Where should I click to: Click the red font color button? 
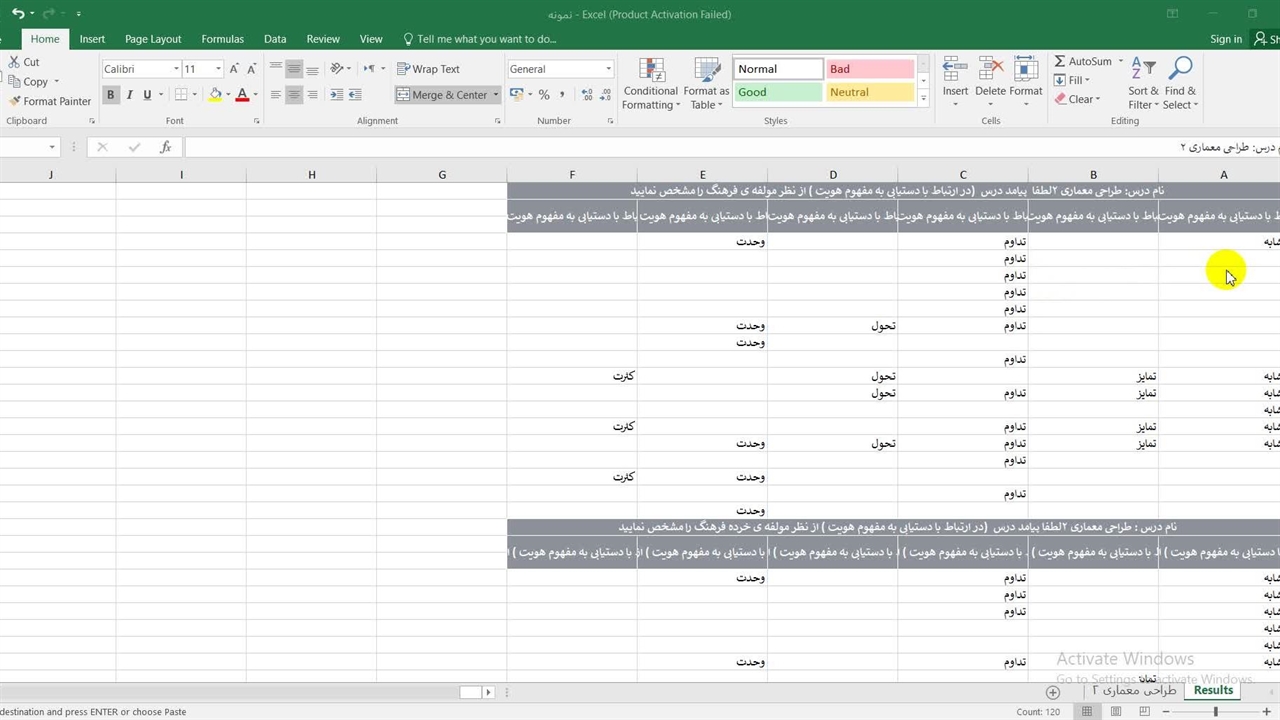[242, 95]
